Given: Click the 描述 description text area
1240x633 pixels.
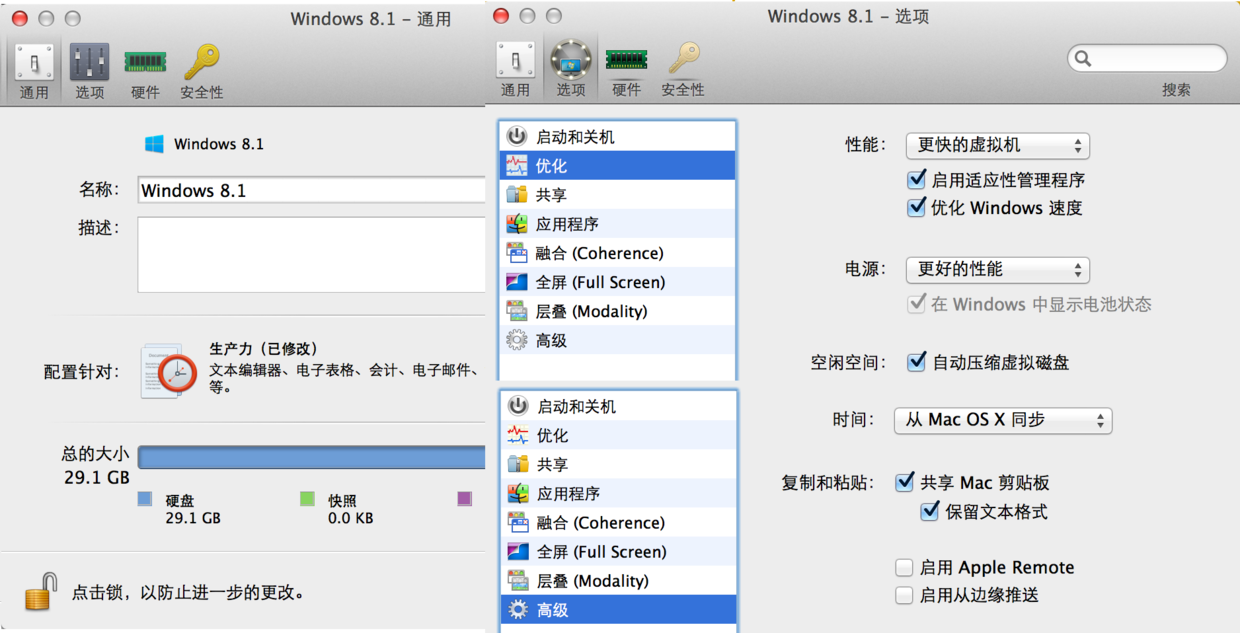Looking at the screenshot, I should [311, 255].
